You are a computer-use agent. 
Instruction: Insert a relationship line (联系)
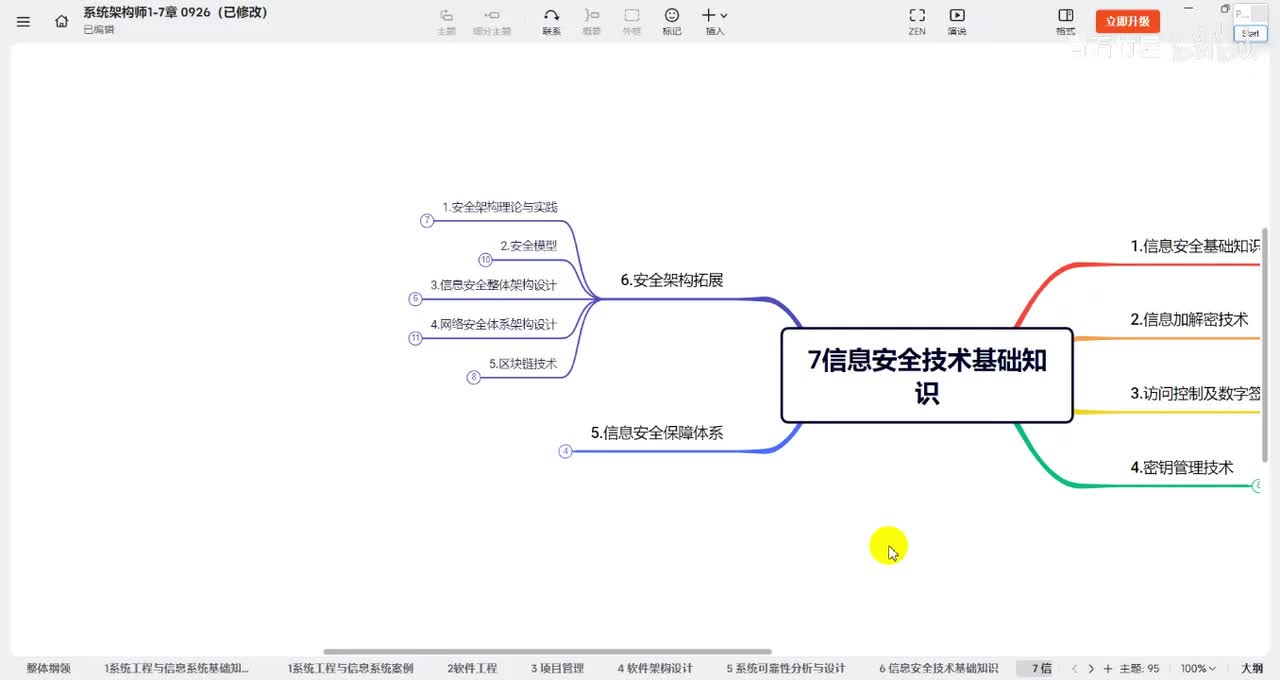tap(551, 21)
